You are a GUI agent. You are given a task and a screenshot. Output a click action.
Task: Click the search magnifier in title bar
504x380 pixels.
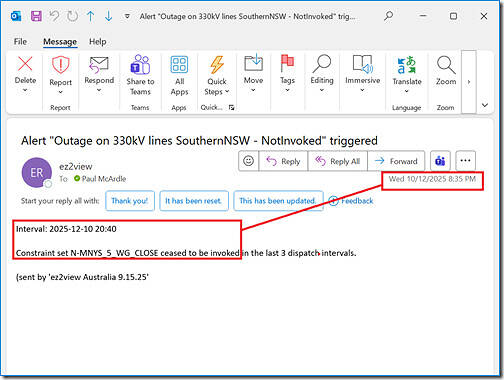(388, 16)
